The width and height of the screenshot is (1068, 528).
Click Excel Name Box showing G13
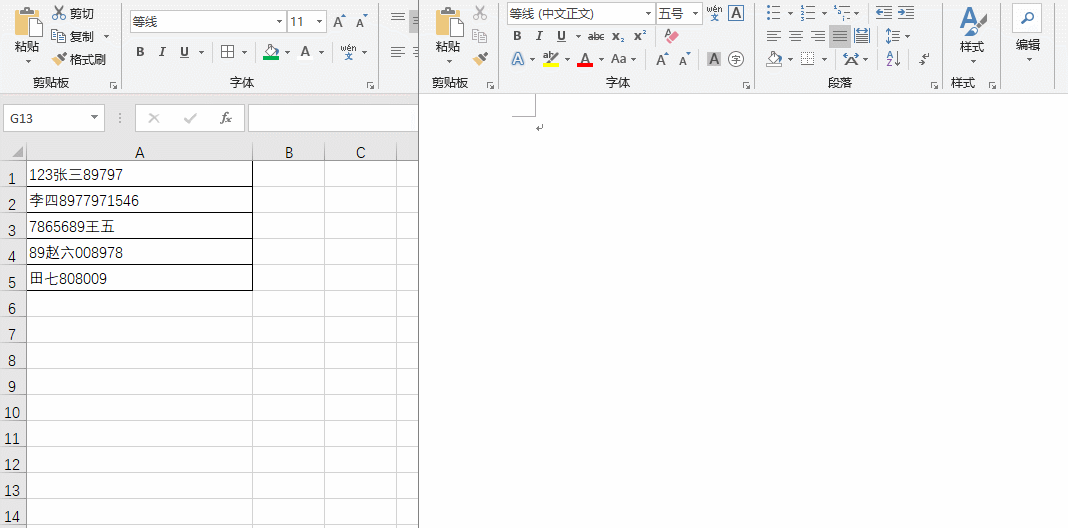[x=54, y=119]
